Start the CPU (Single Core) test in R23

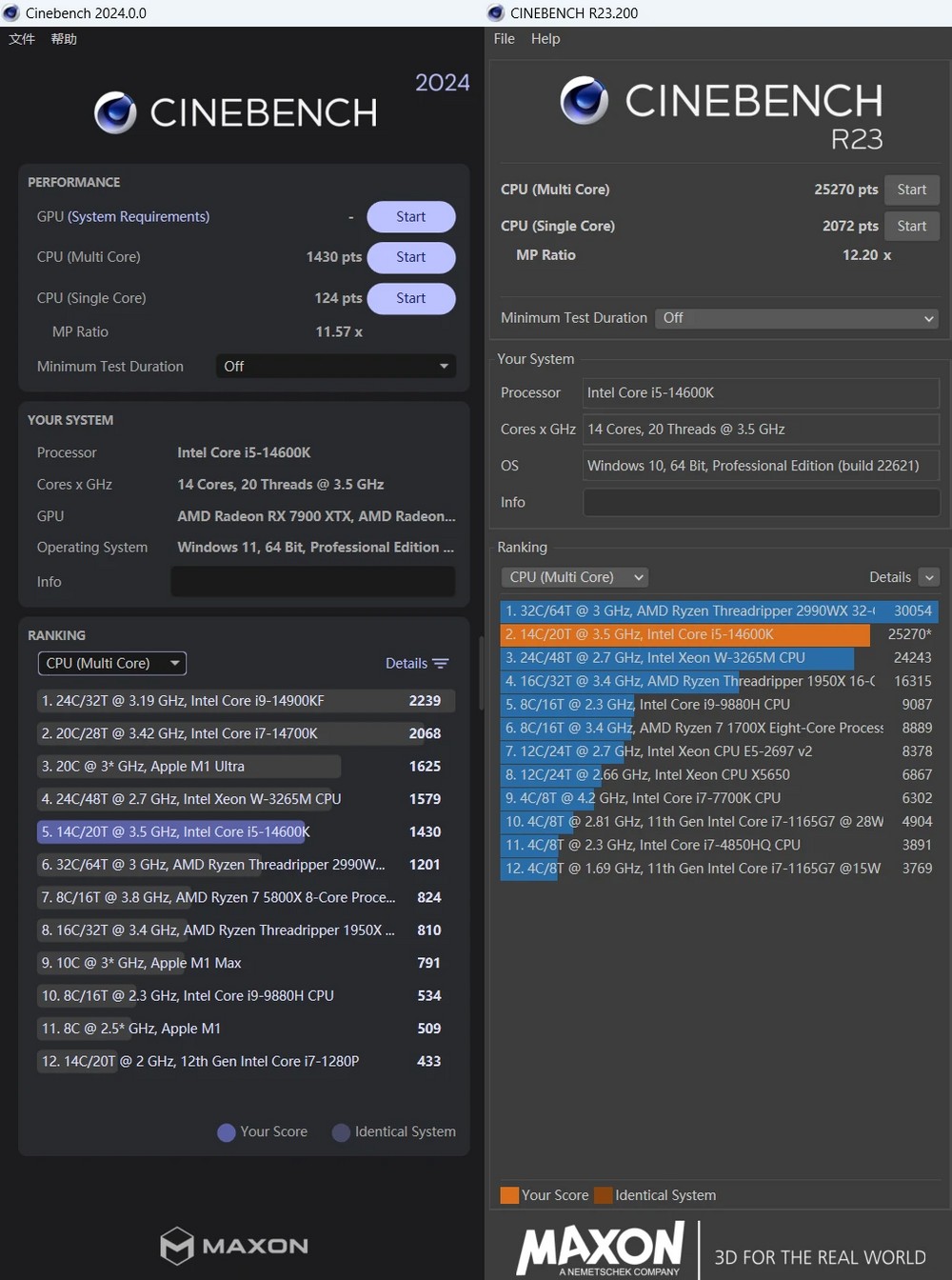point(911,227)
